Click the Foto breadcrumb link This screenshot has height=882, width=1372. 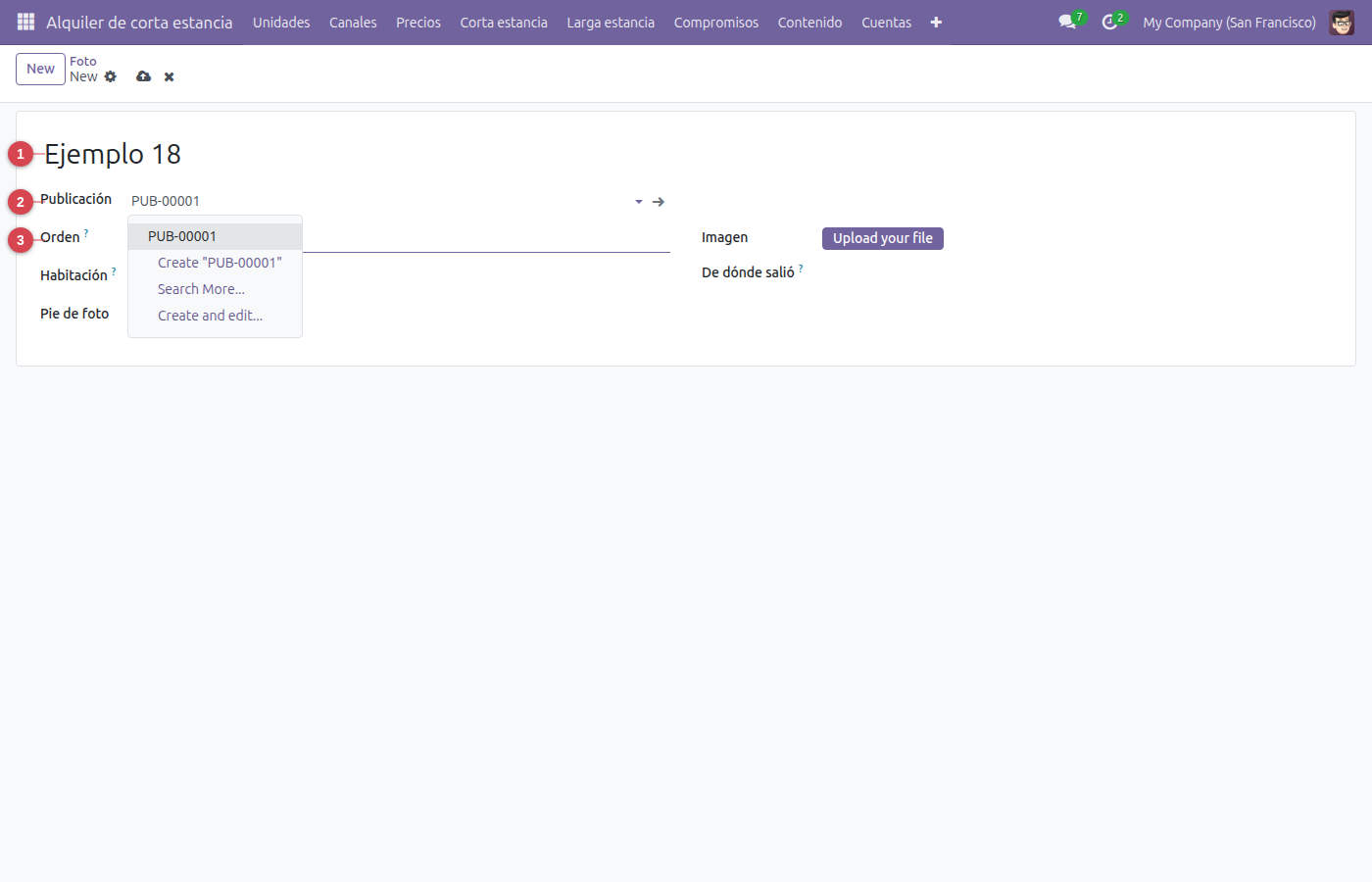pos(83,61)
